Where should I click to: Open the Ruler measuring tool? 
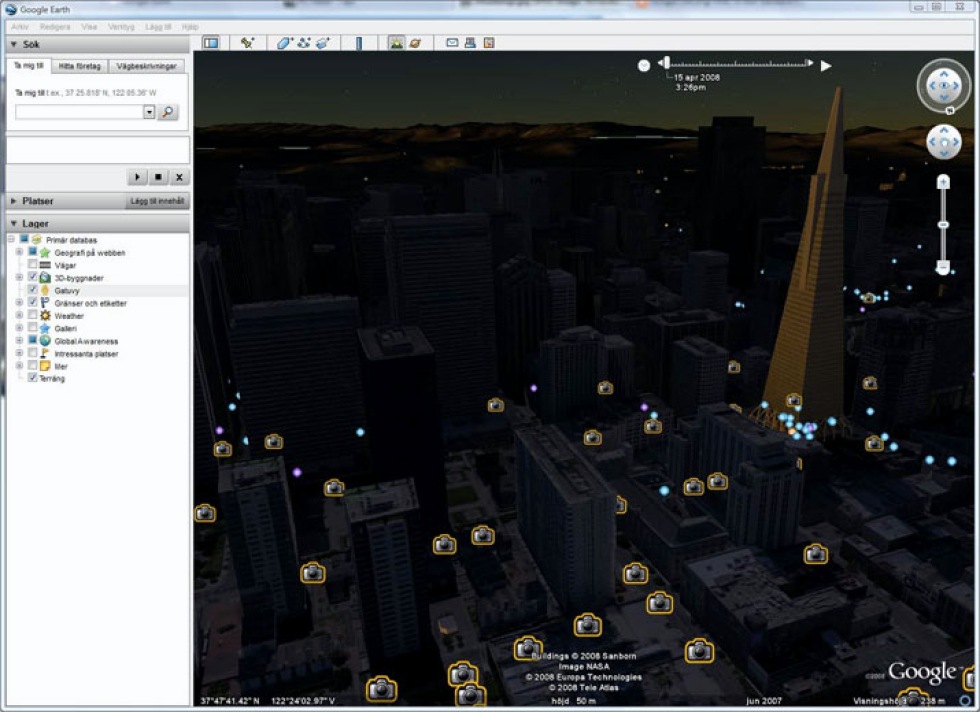(x=359, y=43)
